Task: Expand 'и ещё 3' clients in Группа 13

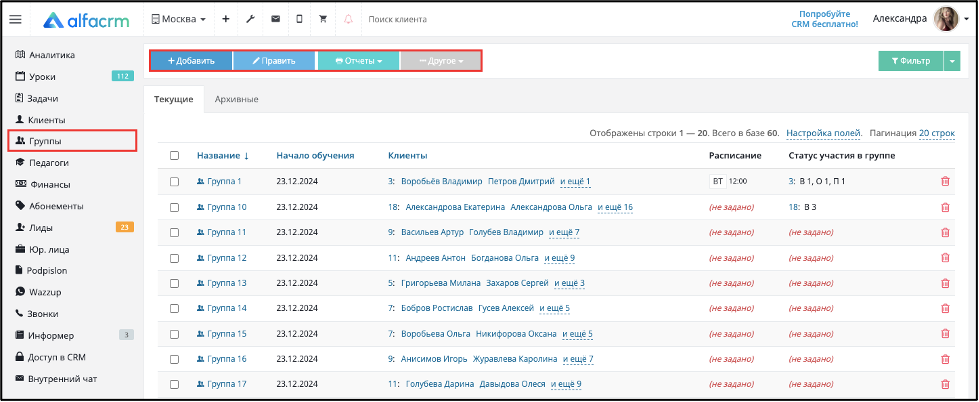Action: coord(569,283)
